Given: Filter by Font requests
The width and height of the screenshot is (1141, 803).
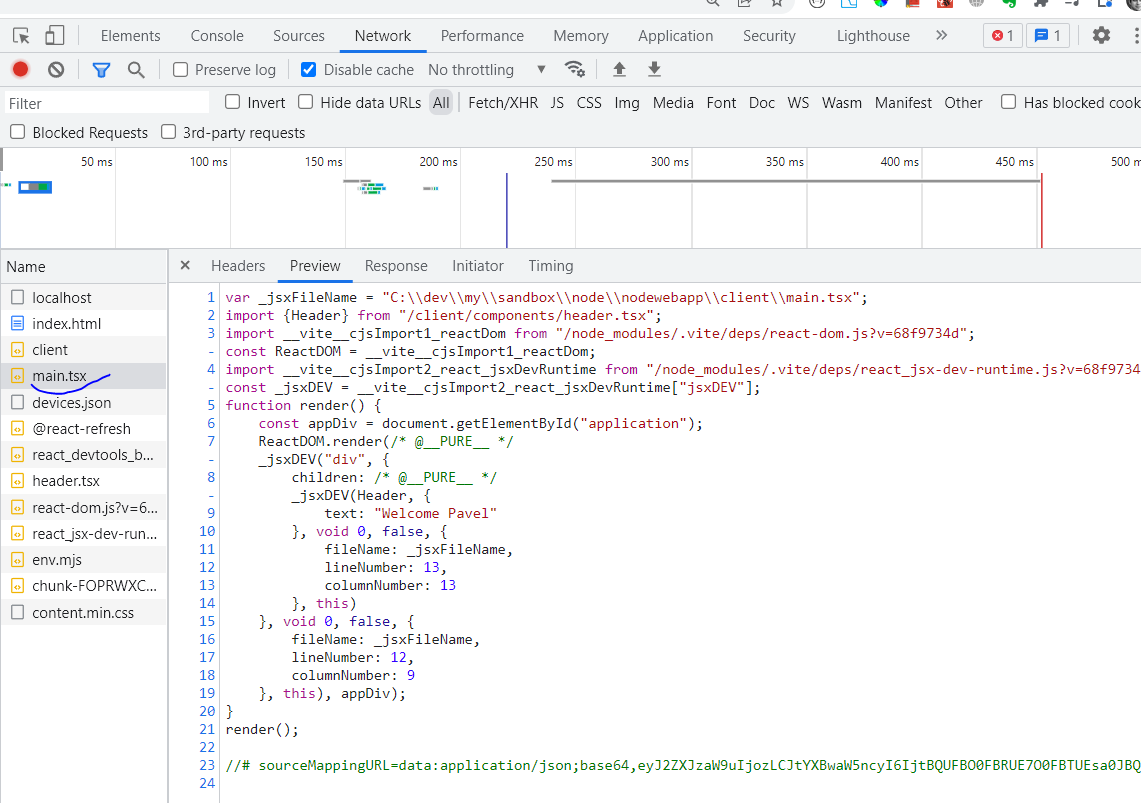Looking at the screenshot, I should pos(721,103).
